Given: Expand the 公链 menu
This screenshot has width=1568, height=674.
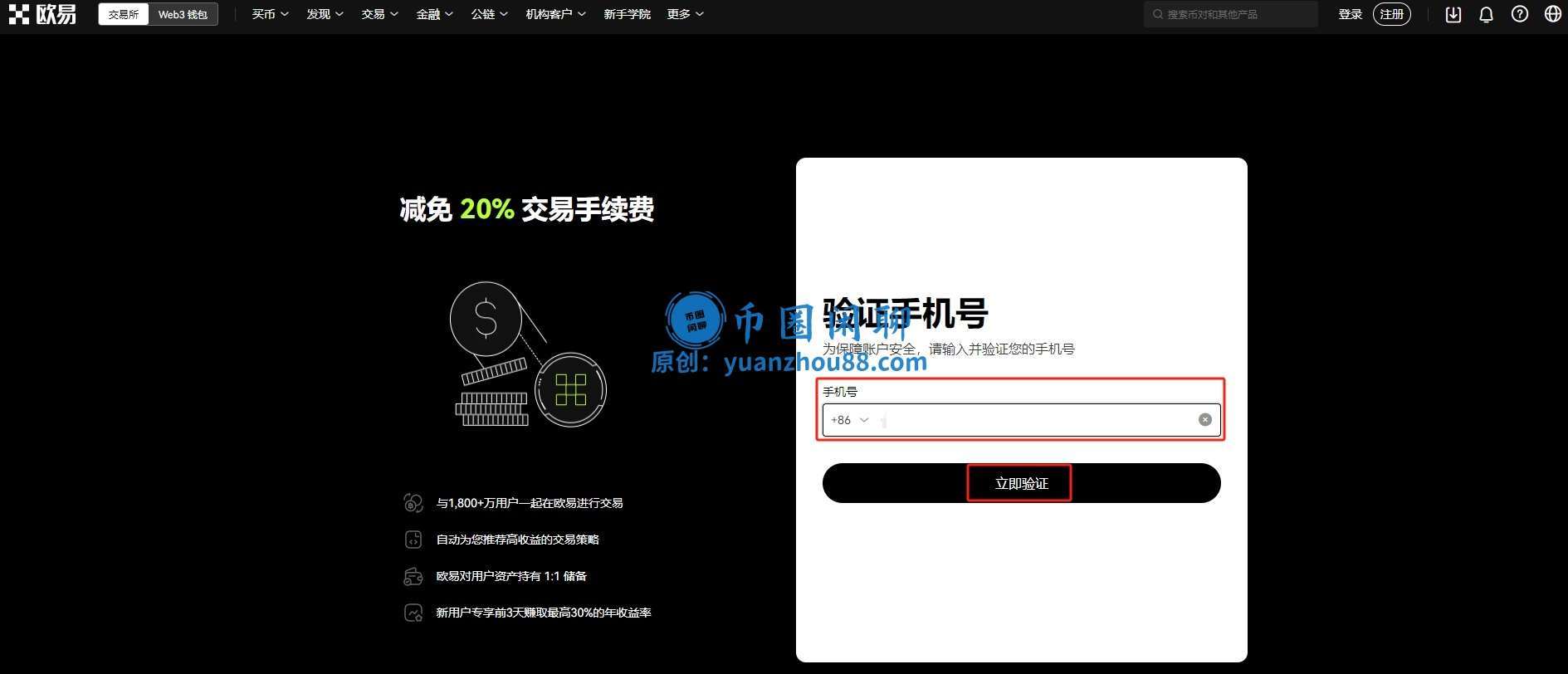Looking at the screenshot, I should [x=490, y=14].
